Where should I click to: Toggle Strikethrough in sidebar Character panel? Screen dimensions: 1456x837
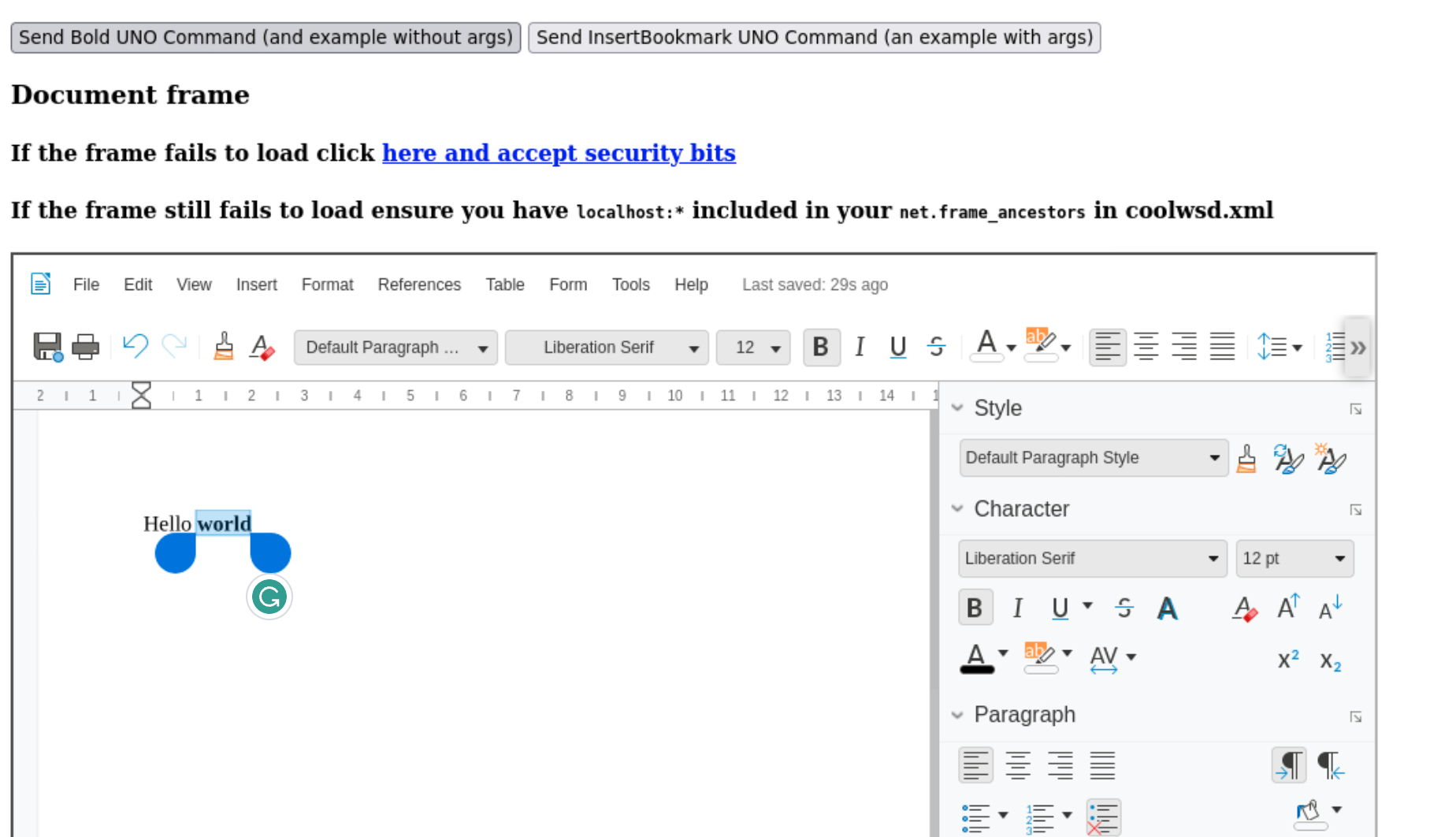point(1124,608)
